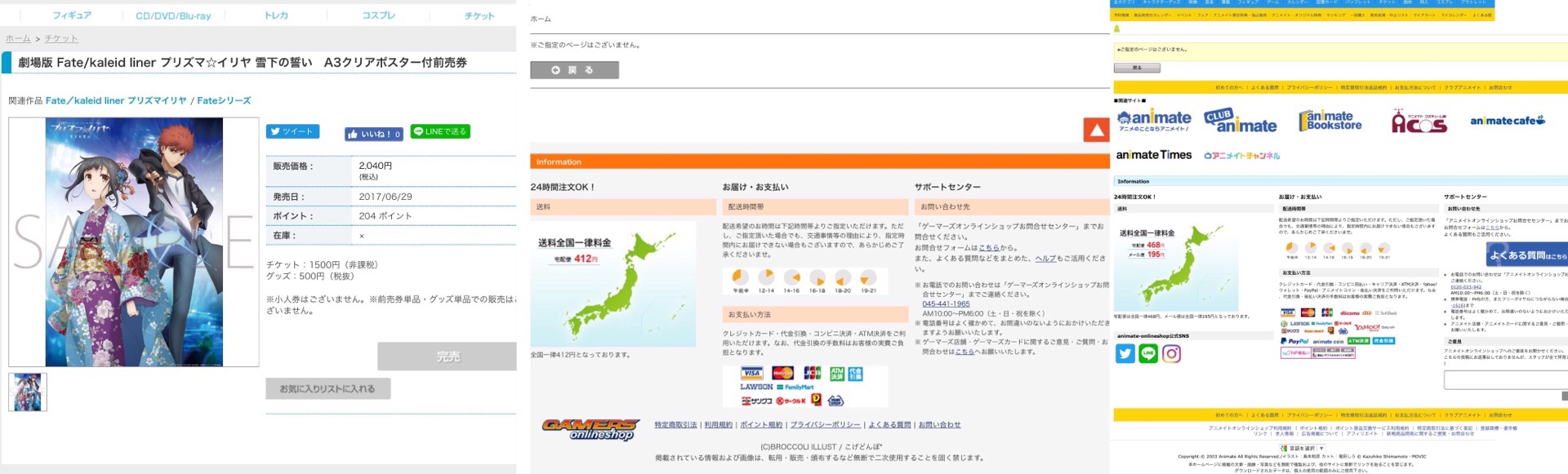
Task: Select the コスプレ category tab
Action: point(378,16)
